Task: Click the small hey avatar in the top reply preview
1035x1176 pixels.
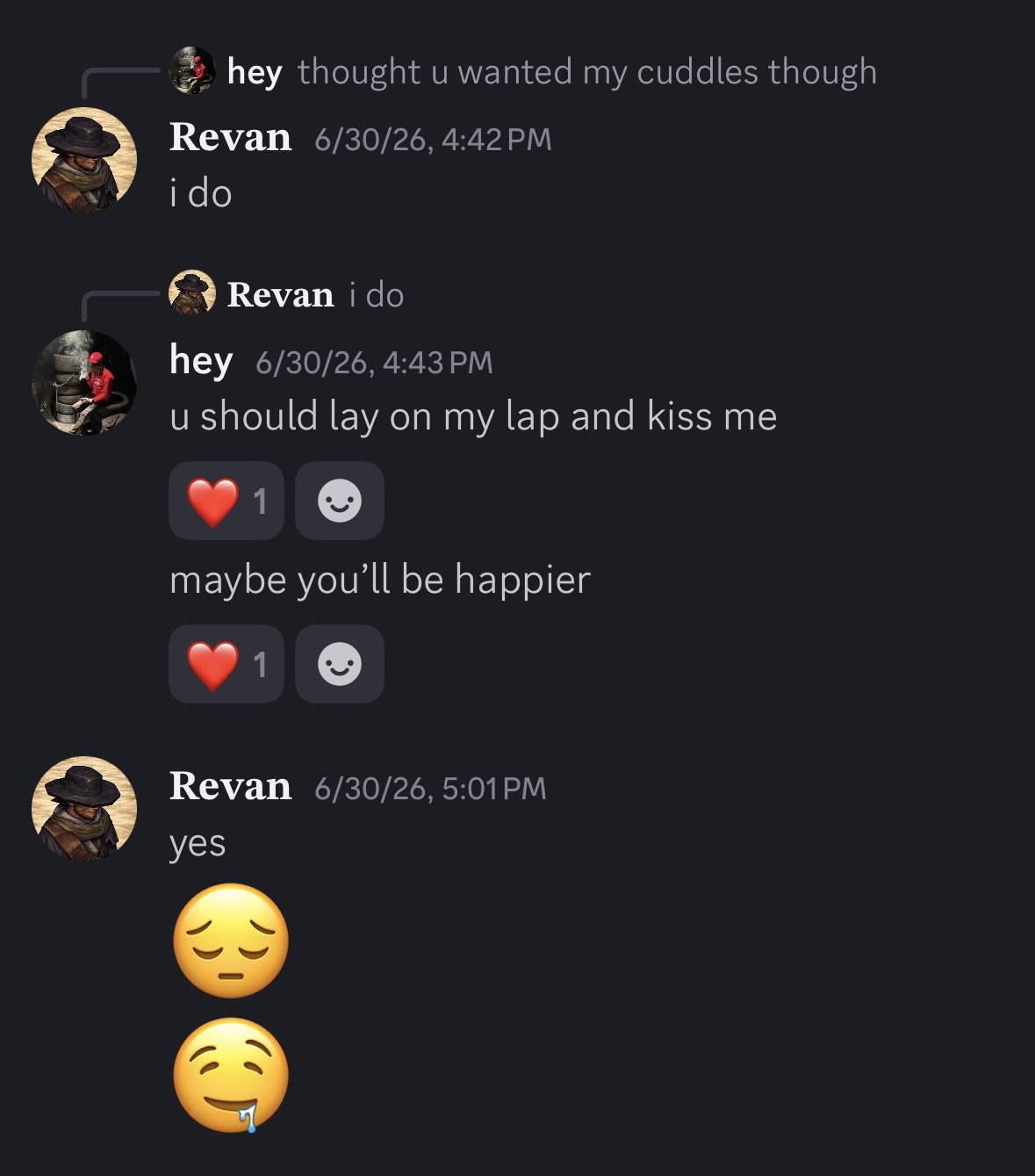Action: coord(192,70)
